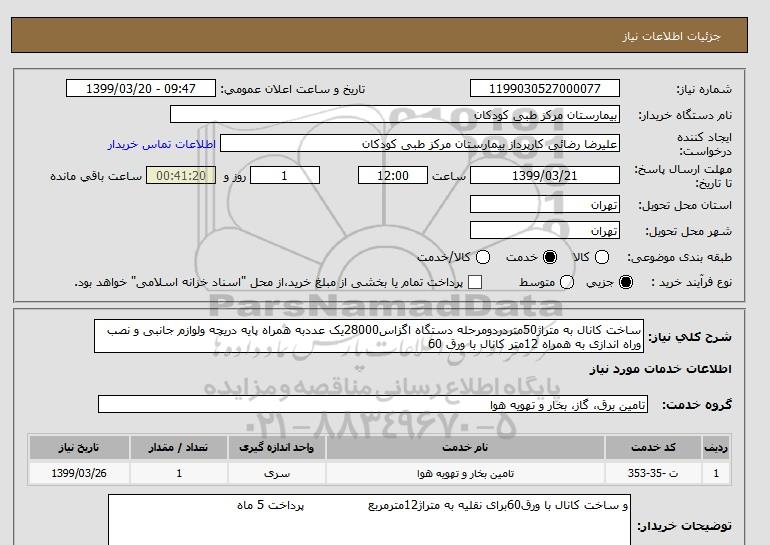
Task: Select the خدمت radio button
Action: pos(550,257)
